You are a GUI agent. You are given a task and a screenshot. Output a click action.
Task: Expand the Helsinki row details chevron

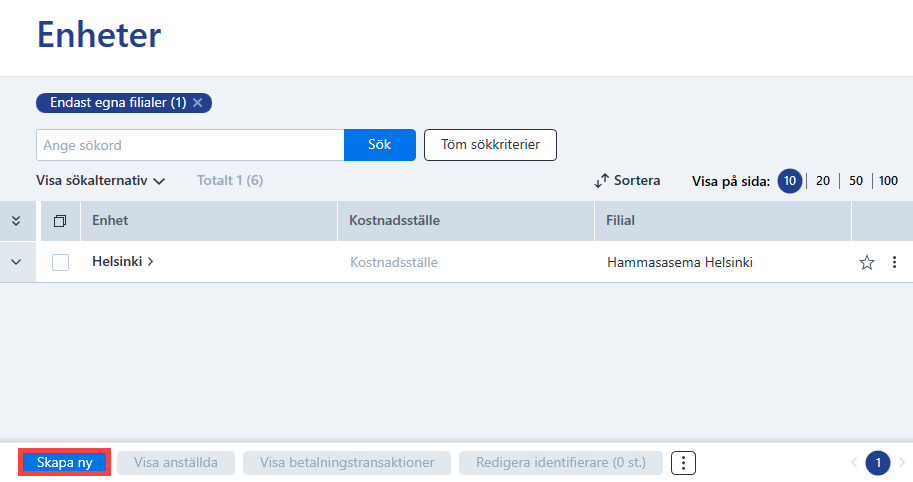[16, 262]
